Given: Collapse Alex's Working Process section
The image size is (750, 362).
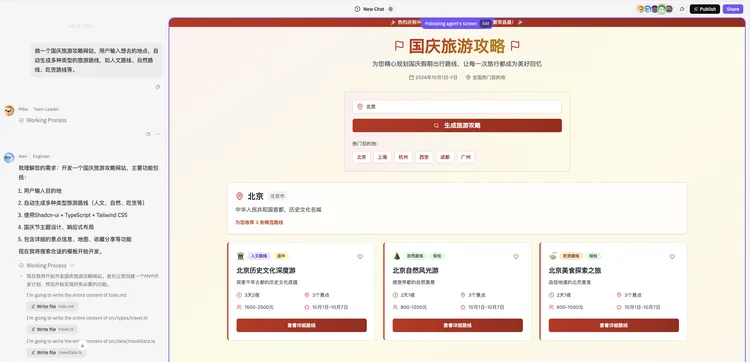Looking at the screenshot, I should 46,265.
